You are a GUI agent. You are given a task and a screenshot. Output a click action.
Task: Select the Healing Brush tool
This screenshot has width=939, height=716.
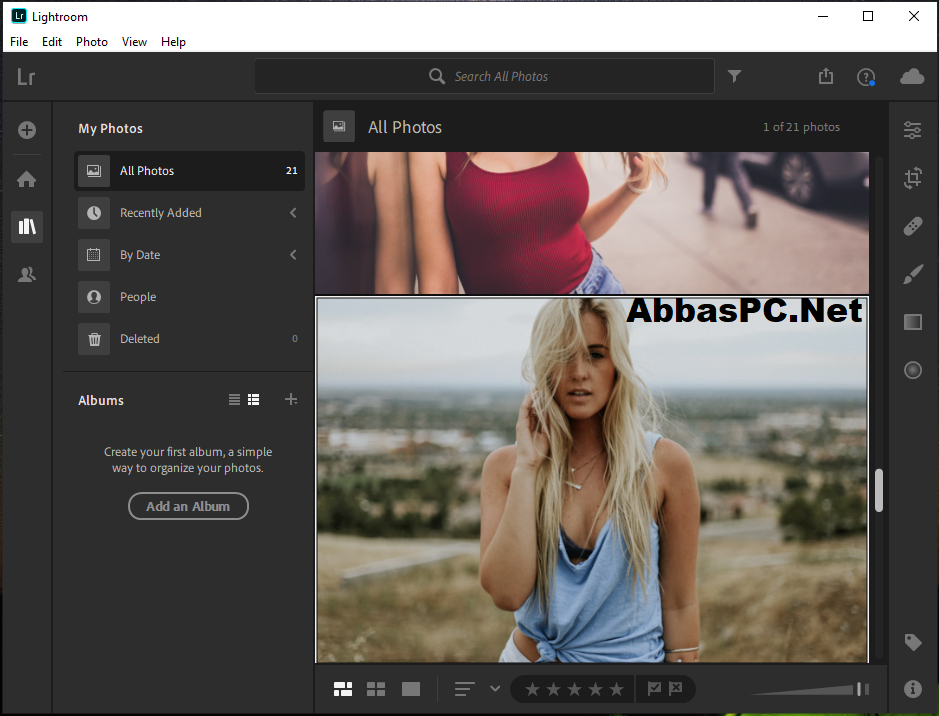pos(912,226)
